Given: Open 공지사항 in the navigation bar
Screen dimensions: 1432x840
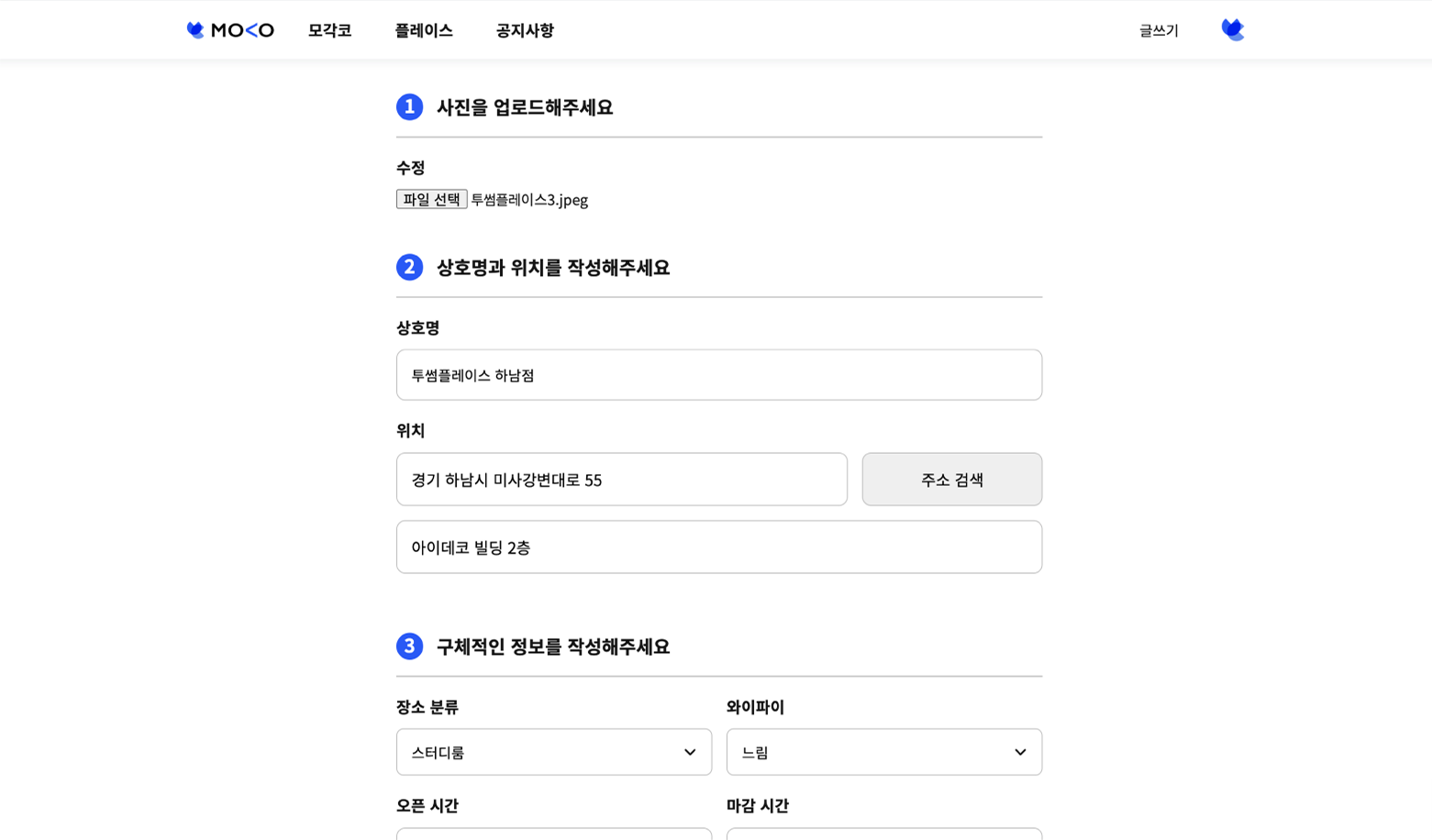Looking at the screenshot, I should pos(525,30).
